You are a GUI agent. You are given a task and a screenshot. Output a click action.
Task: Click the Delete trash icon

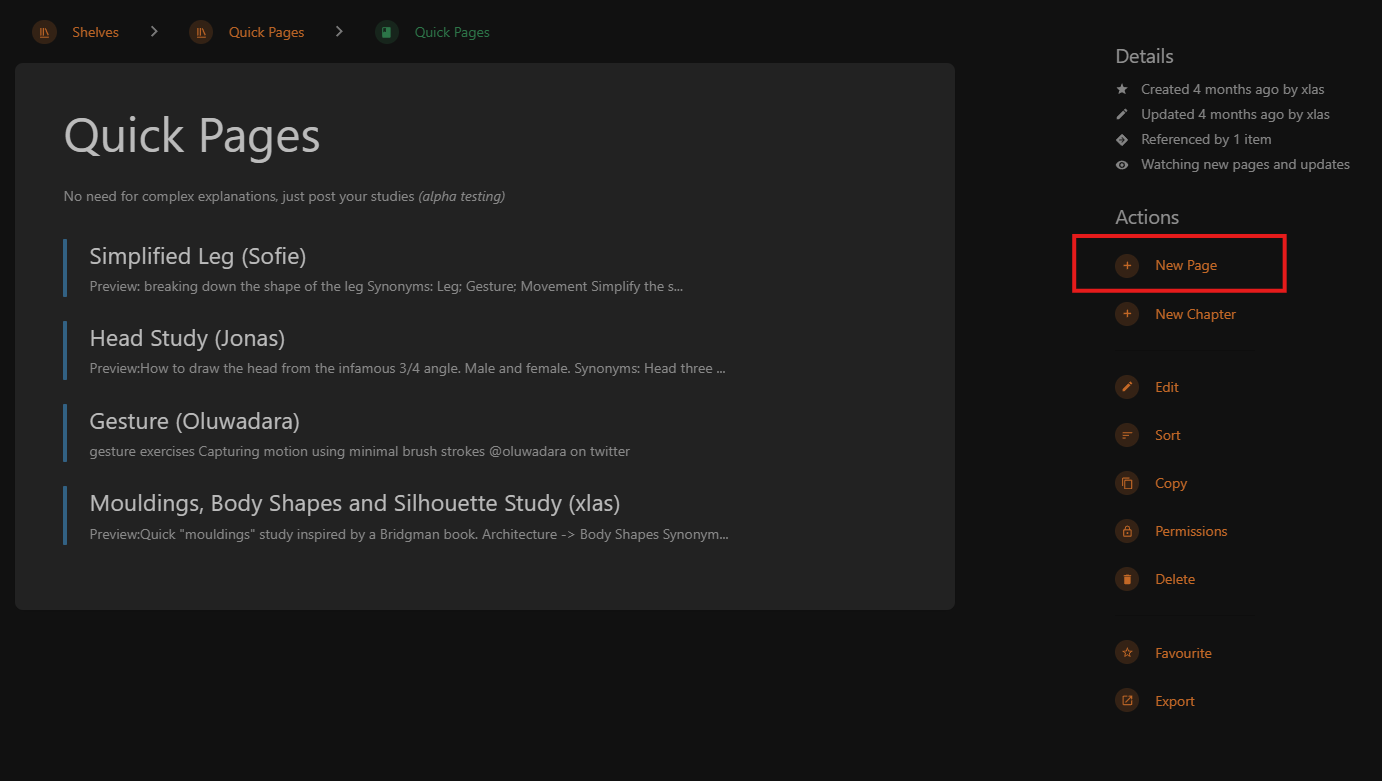tap(1127, 579)
